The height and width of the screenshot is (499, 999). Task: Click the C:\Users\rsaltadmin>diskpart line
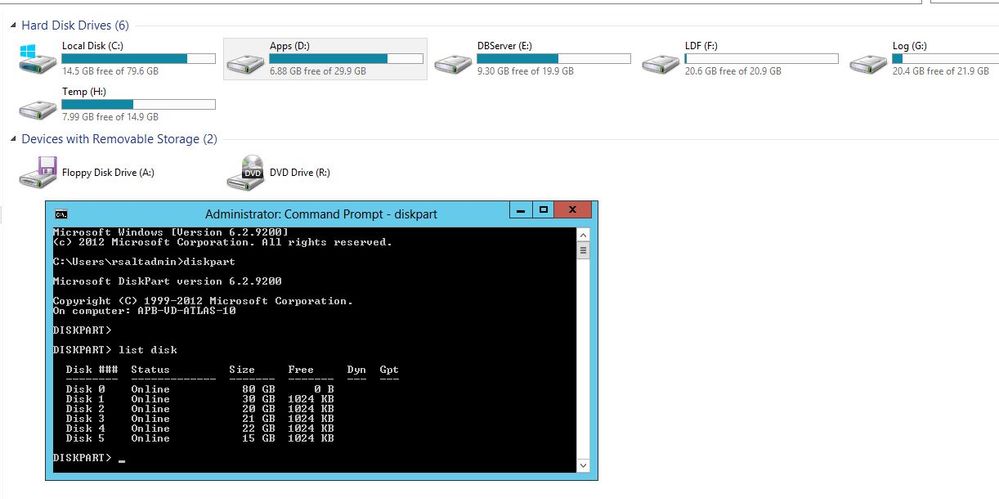click(x=144, y=262)
